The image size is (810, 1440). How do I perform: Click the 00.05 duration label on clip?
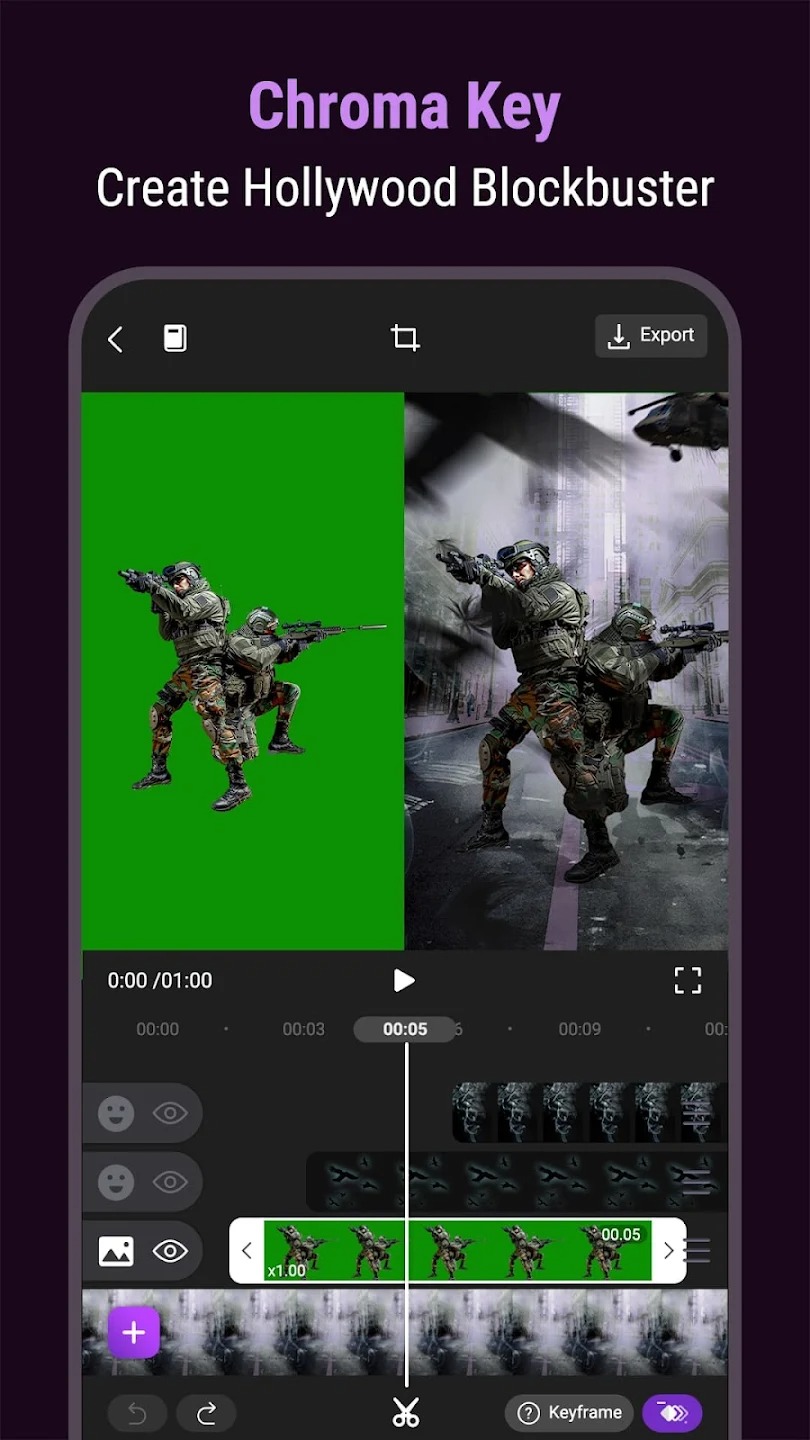coord(621,1235)
